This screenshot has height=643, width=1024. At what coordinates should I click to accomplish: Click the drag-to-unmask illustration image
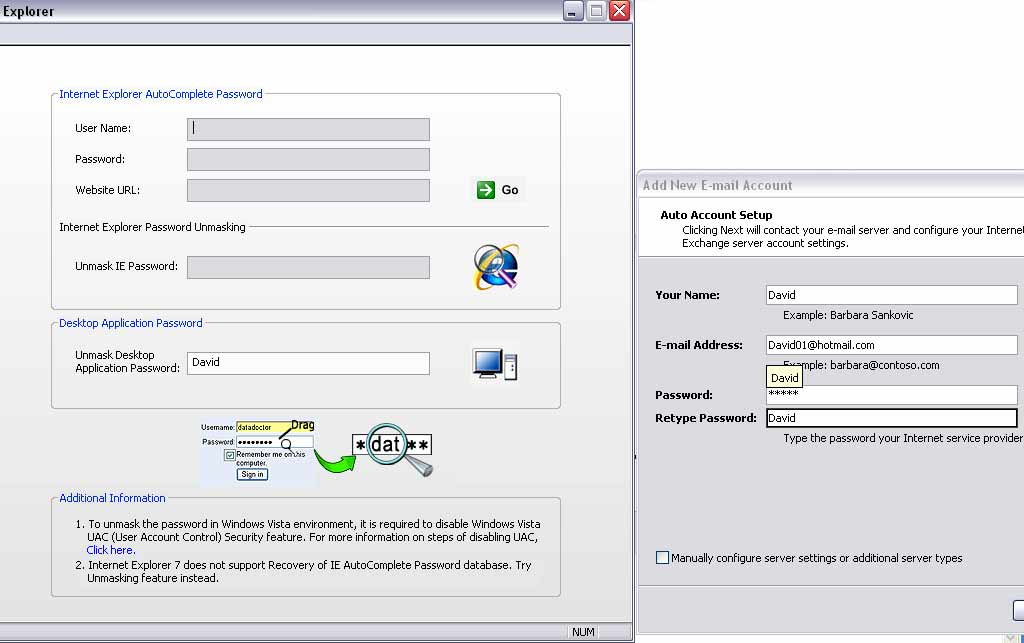click(317, 452)
